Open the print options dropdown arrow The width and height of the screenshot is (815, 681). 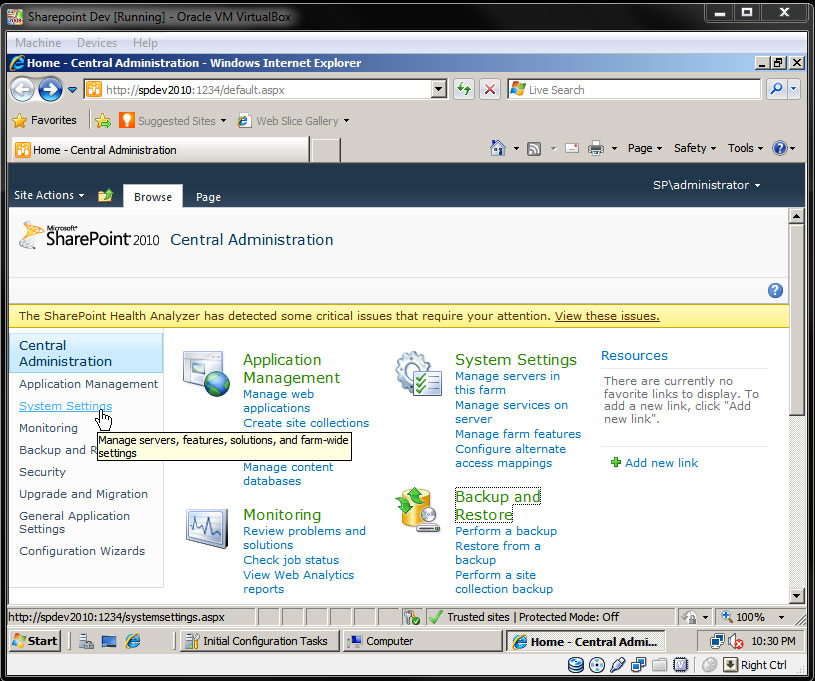614,149
